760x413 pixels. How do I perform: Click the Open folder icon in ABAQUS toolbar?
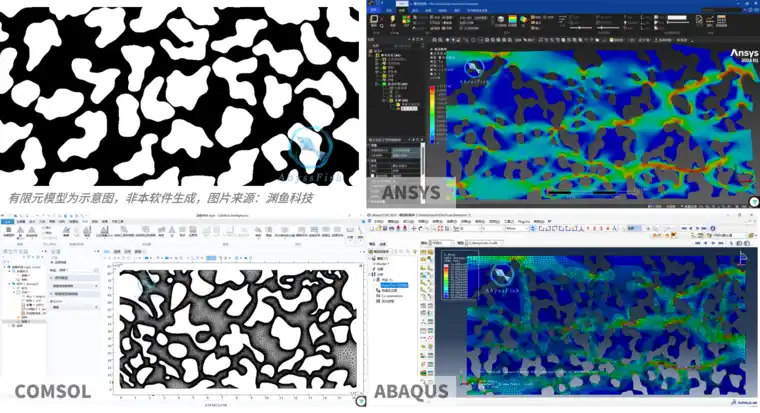click(x=379, y=228)
